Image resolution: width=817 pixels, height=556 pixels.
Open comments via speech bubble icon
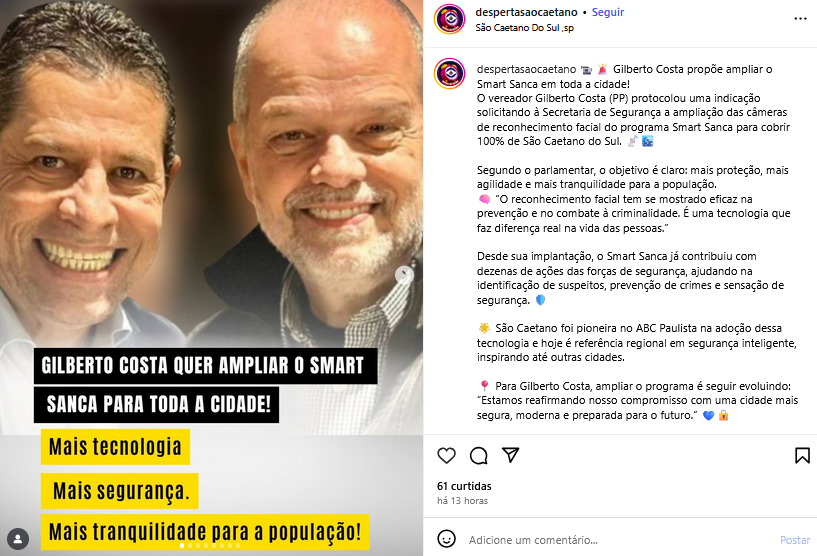(x=478, y=455)
